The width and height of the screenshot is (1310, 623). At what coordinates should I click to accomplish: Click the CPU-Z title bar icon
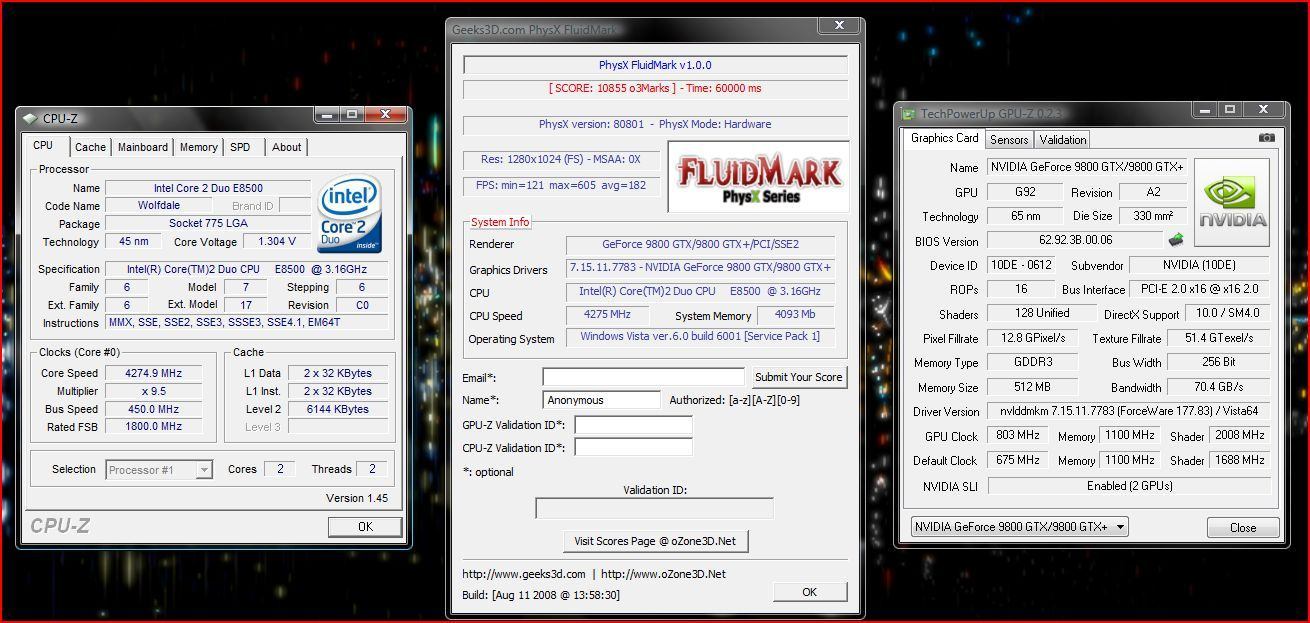[30, 118]
